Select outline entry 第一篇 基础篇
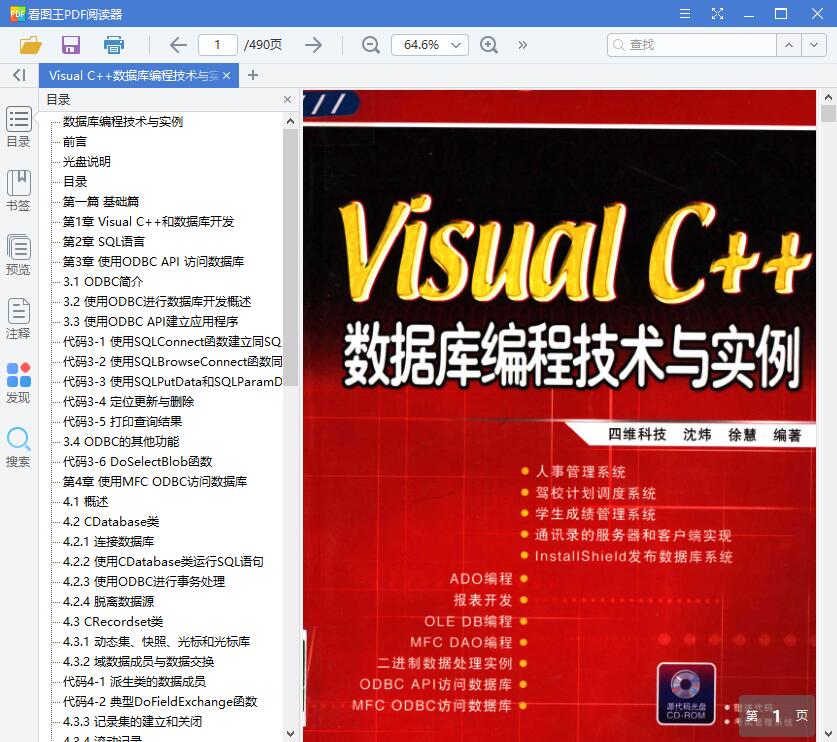 click(x=101, y=202)
